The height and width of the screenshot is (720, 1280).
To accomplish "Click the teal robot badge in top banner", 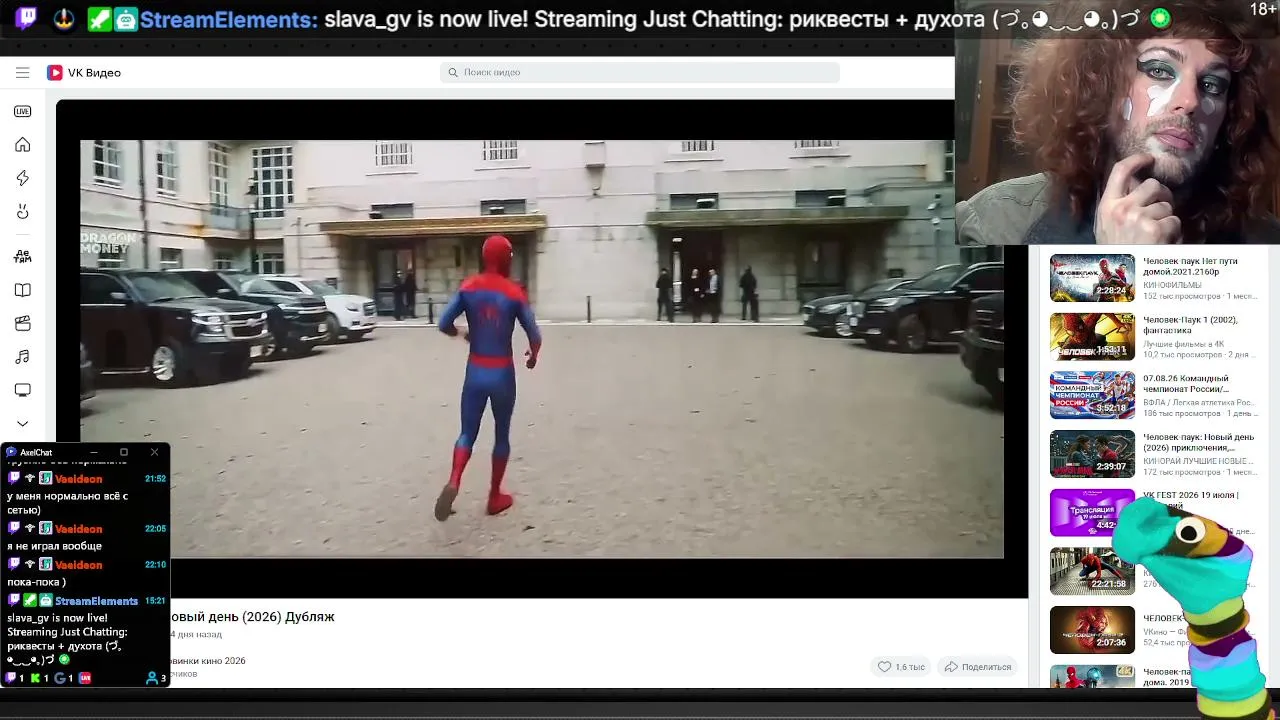I will tap(126, 19).
